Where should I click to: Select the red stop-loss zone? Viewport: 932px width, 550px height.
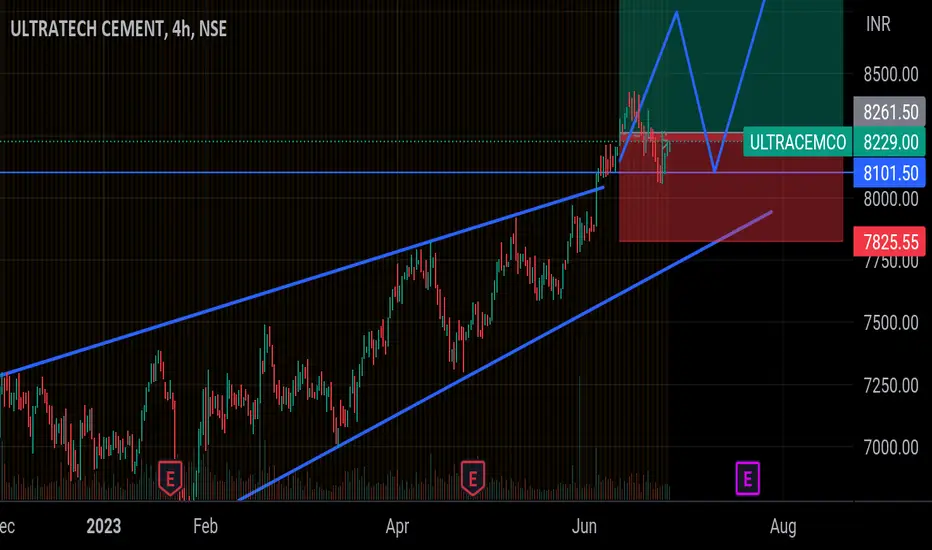(x=731, y=187)
